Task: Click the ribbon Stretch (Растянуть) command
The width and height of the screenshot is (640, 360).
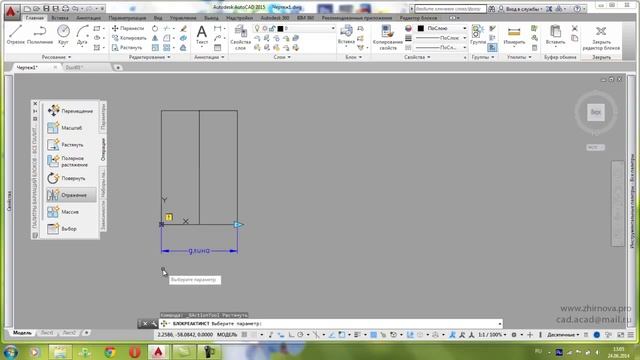Action: 127,47
